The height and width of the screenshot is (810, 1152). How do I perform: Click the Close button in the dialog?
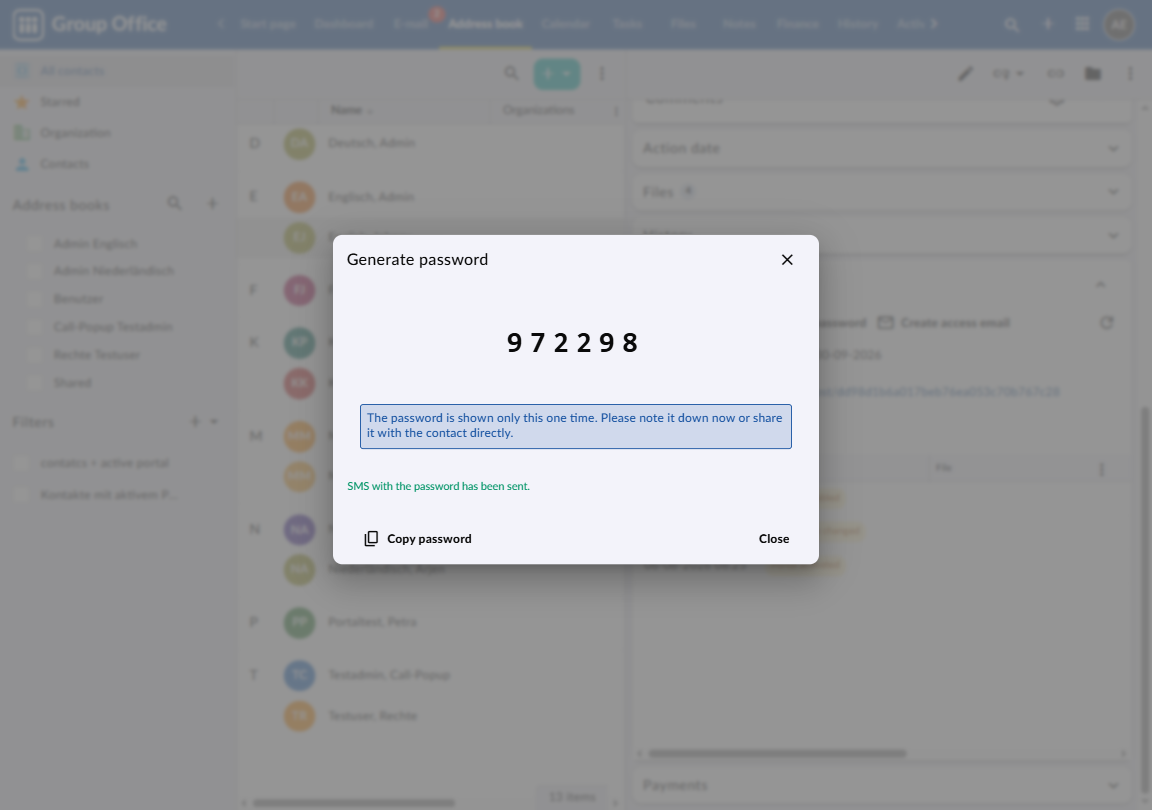click(x=774, y=539)
